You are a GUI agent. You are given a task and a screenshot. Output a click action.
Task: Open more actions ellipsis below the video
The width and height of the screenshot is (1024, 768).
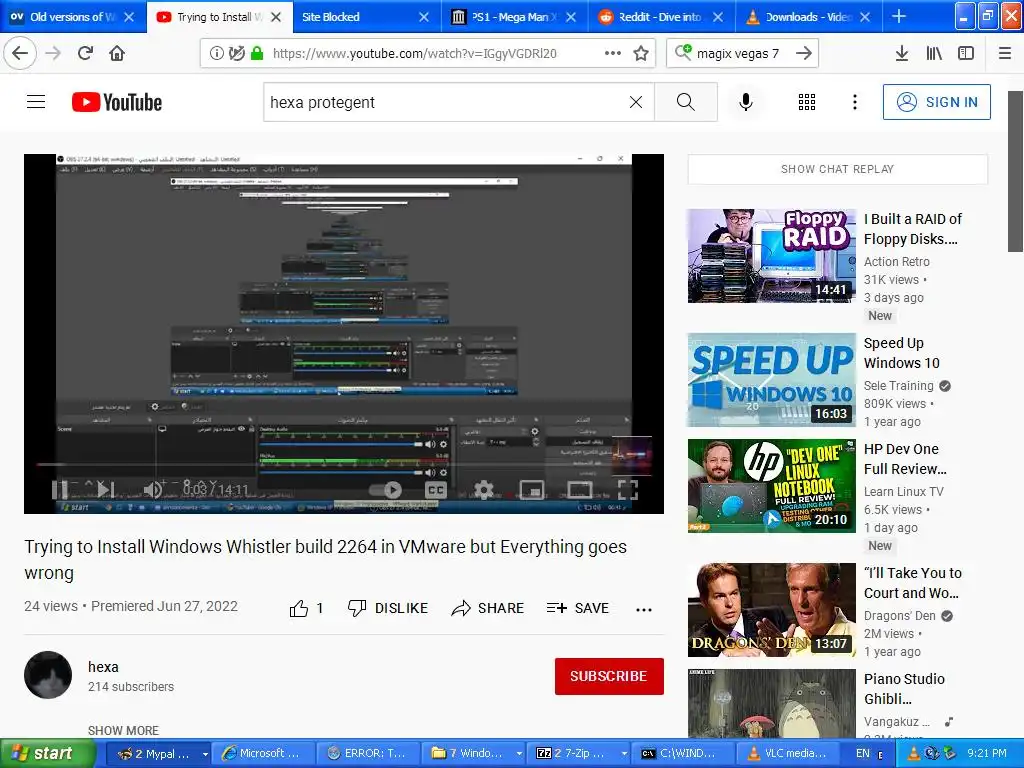click(x=644, y=609)
